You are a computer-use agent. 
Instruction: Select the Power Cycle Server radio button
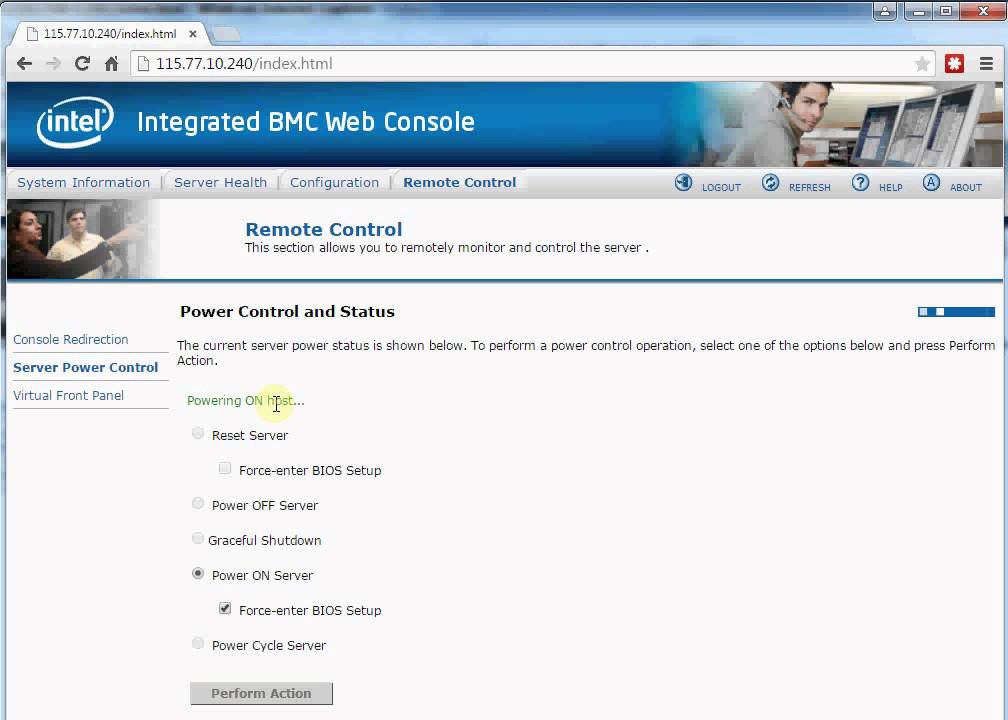[198, 644]
